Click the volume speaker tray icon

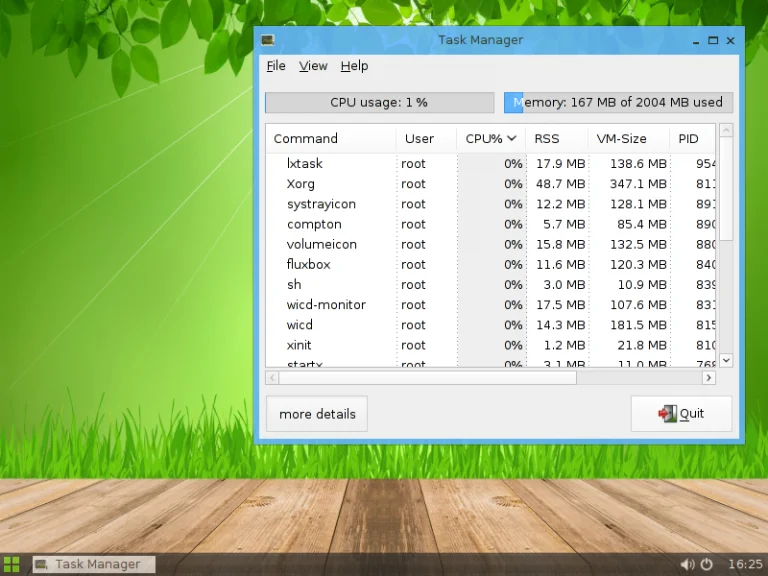tap(688, 564)
